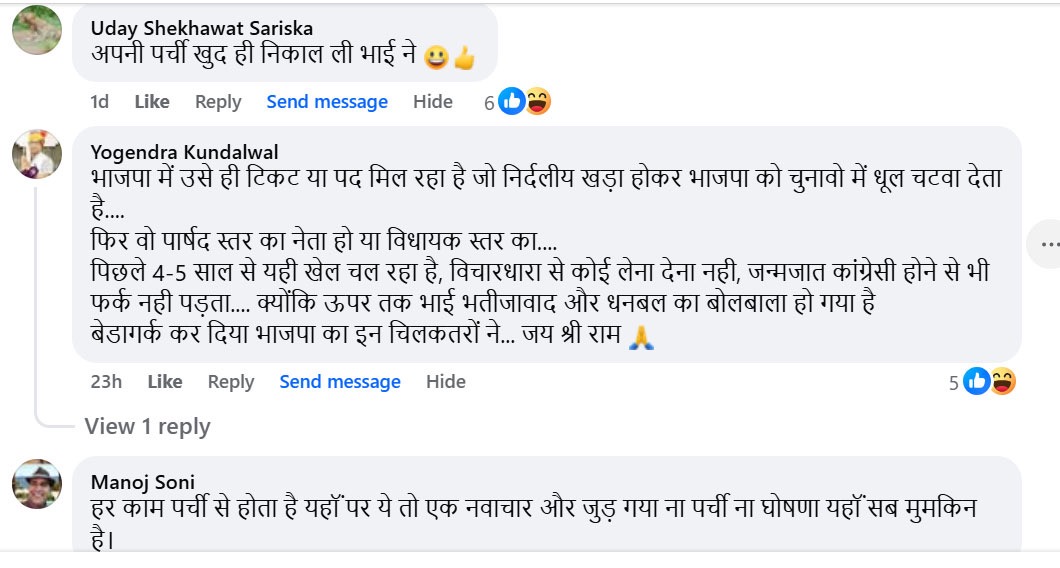Click Uday Shekhawat Sariska's profile picture

tap(37, 30)
